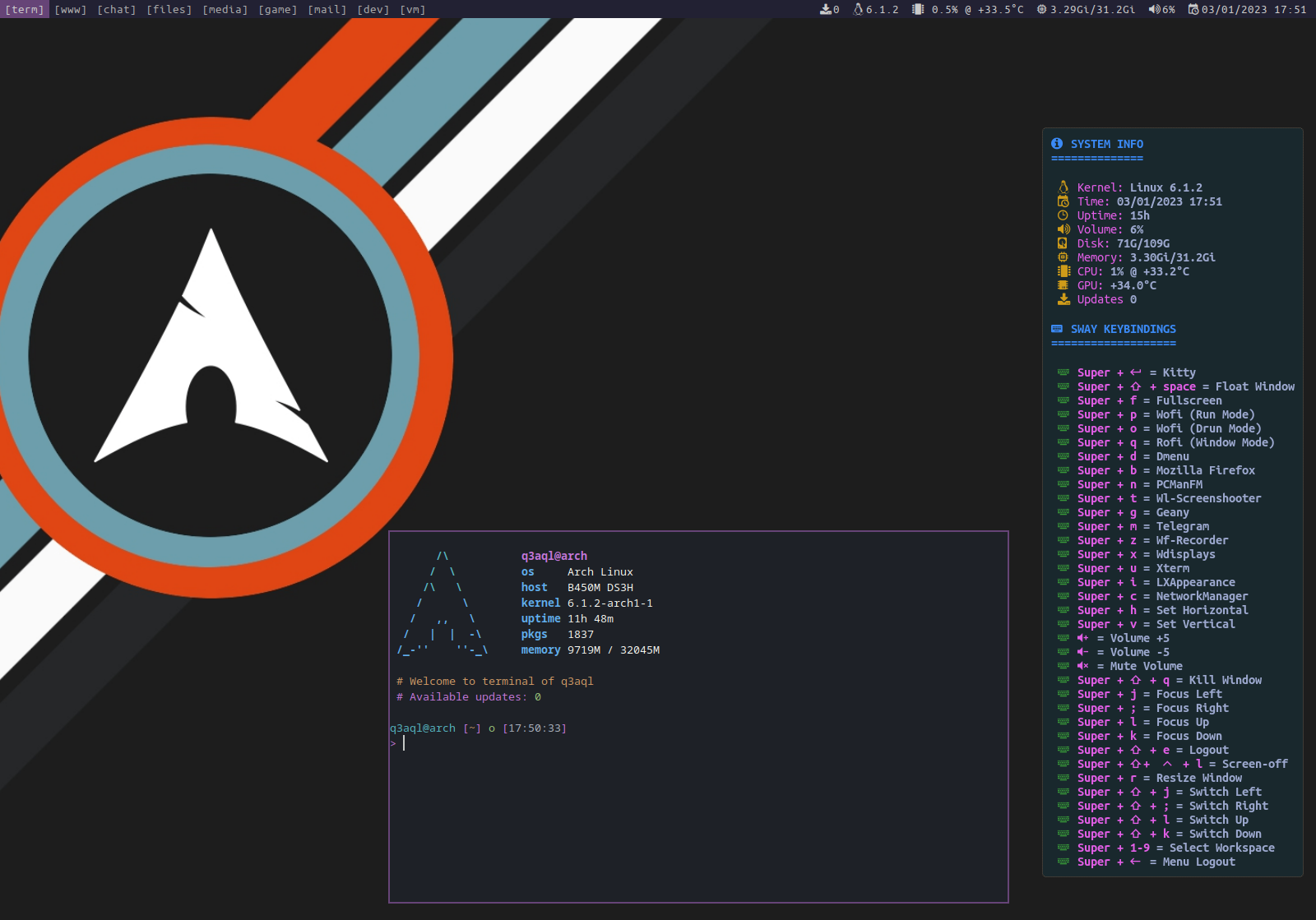Image resolution: width=1316 pixels, height=920 pixels.
Task: Click the 3.29Gi/31.2Gi memory readout in top bar
Action: [1092, 10]
